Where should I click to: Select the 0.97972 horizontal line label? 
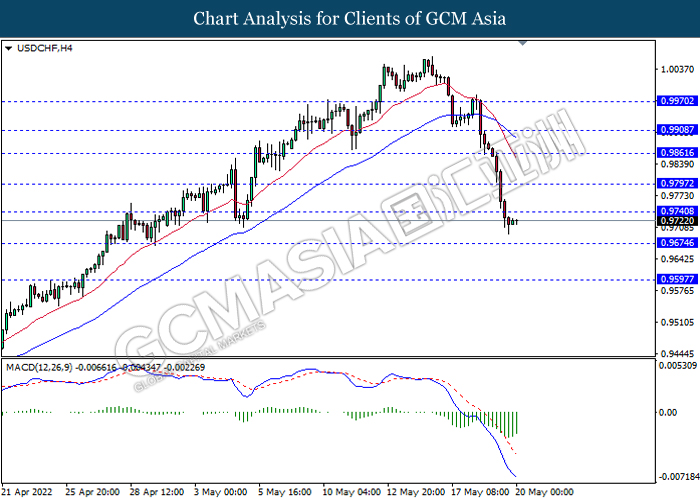pos(677,183)
